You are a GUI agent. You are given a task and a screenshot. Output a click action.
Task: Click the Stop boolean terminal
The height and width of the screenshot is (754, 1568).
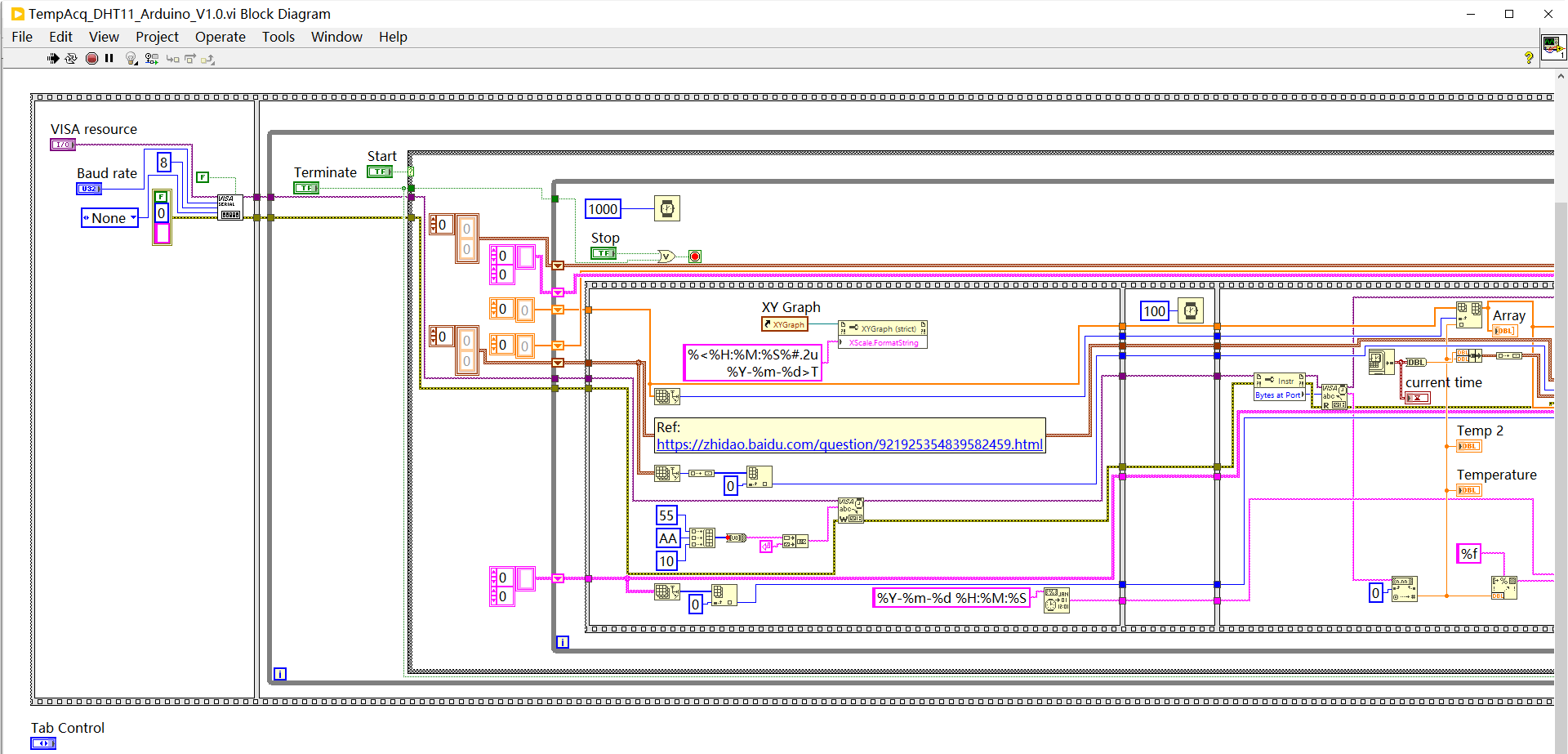point(604,253)
